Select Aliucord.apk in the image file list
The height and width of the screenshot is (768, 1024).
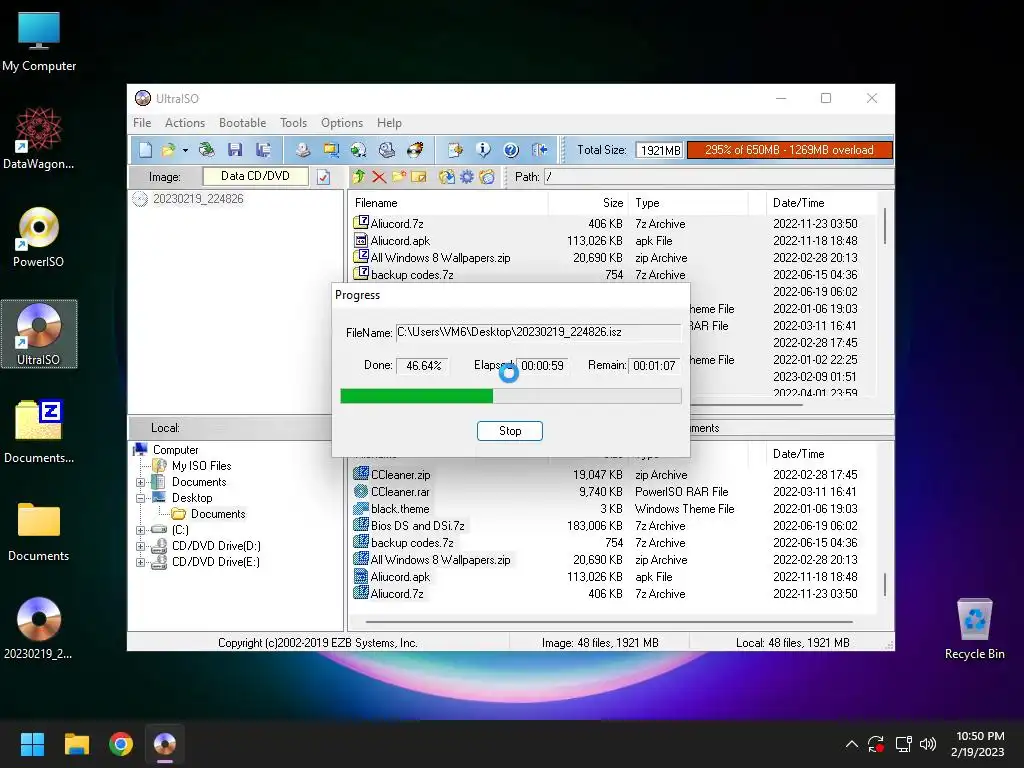[x=400, y=241]
